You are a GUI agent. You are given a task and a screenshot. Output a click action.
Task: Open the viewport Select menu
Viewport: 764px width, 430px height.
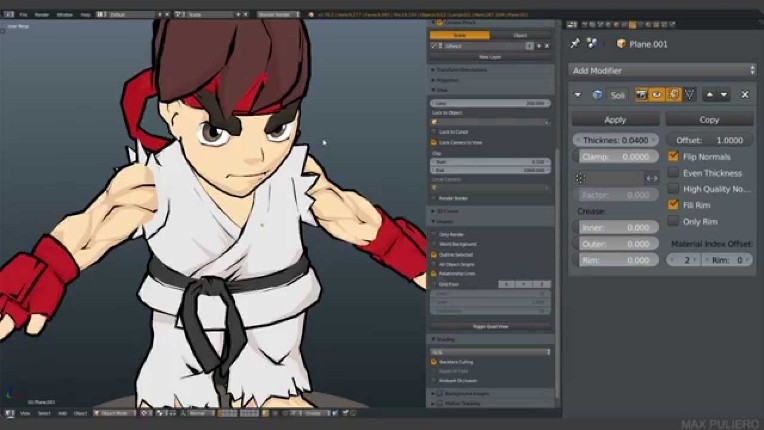(44, 413)
